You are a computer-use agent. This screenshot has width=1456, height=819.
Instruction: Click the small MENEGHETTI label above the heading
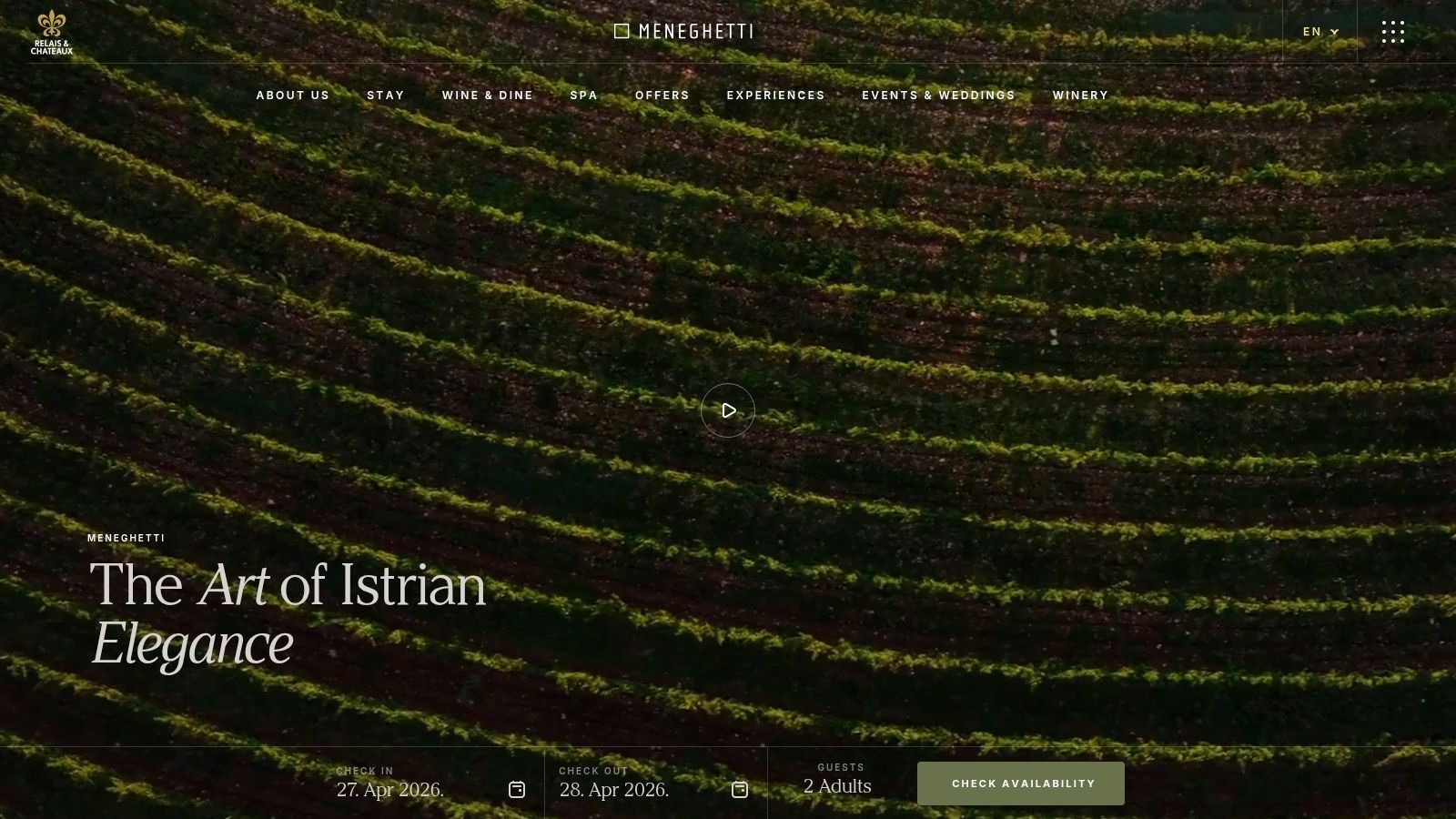pyautogui.click(x=126, y=538)
